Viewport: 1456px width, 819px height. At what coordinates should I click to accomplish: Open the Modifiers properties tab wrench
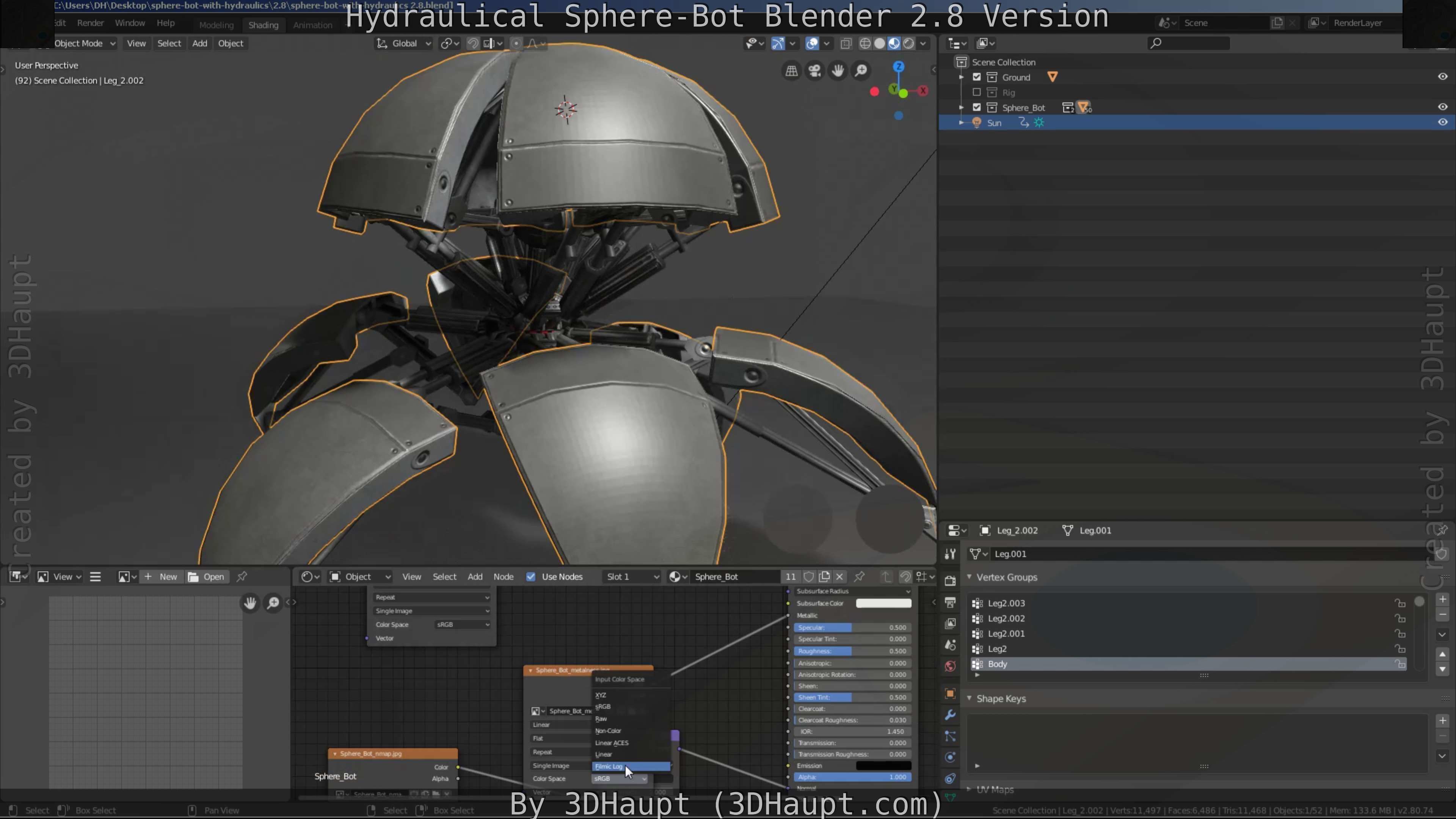click(x=950, y=715)
